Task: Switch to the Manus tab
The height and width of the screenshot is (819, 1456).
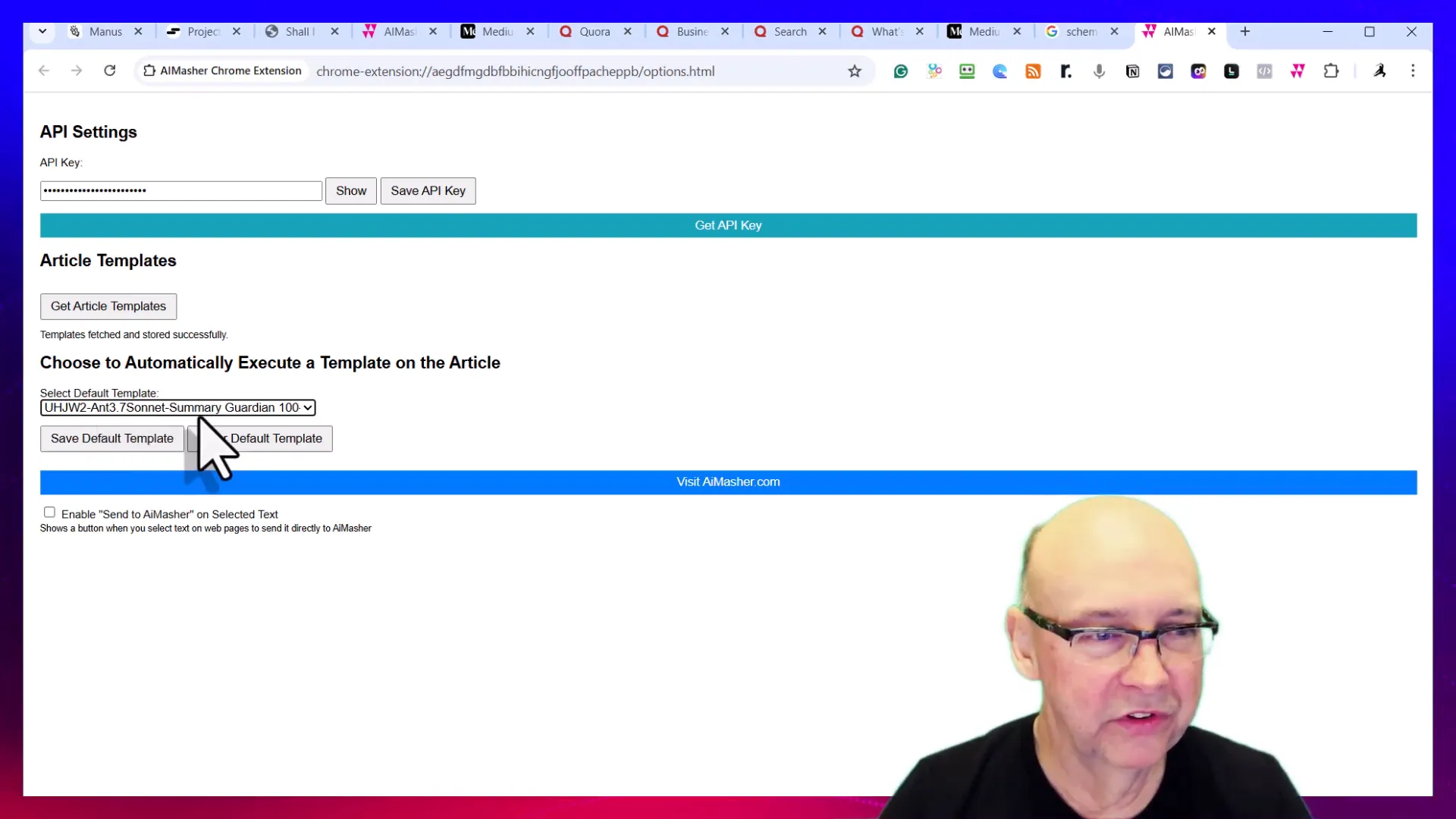Action: click(x=105, y=31)
